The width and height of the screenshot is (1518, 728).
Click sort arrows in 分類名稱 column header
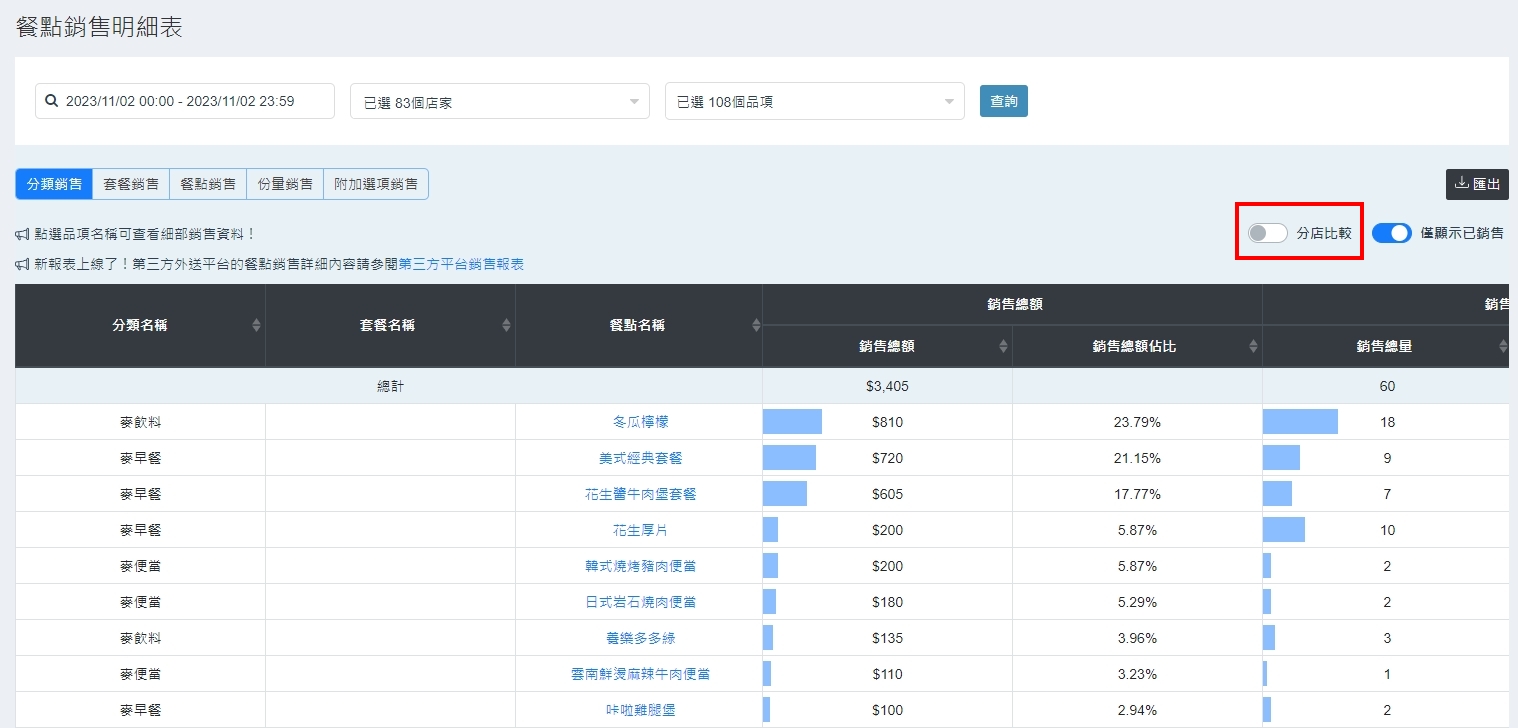(256, 325)
